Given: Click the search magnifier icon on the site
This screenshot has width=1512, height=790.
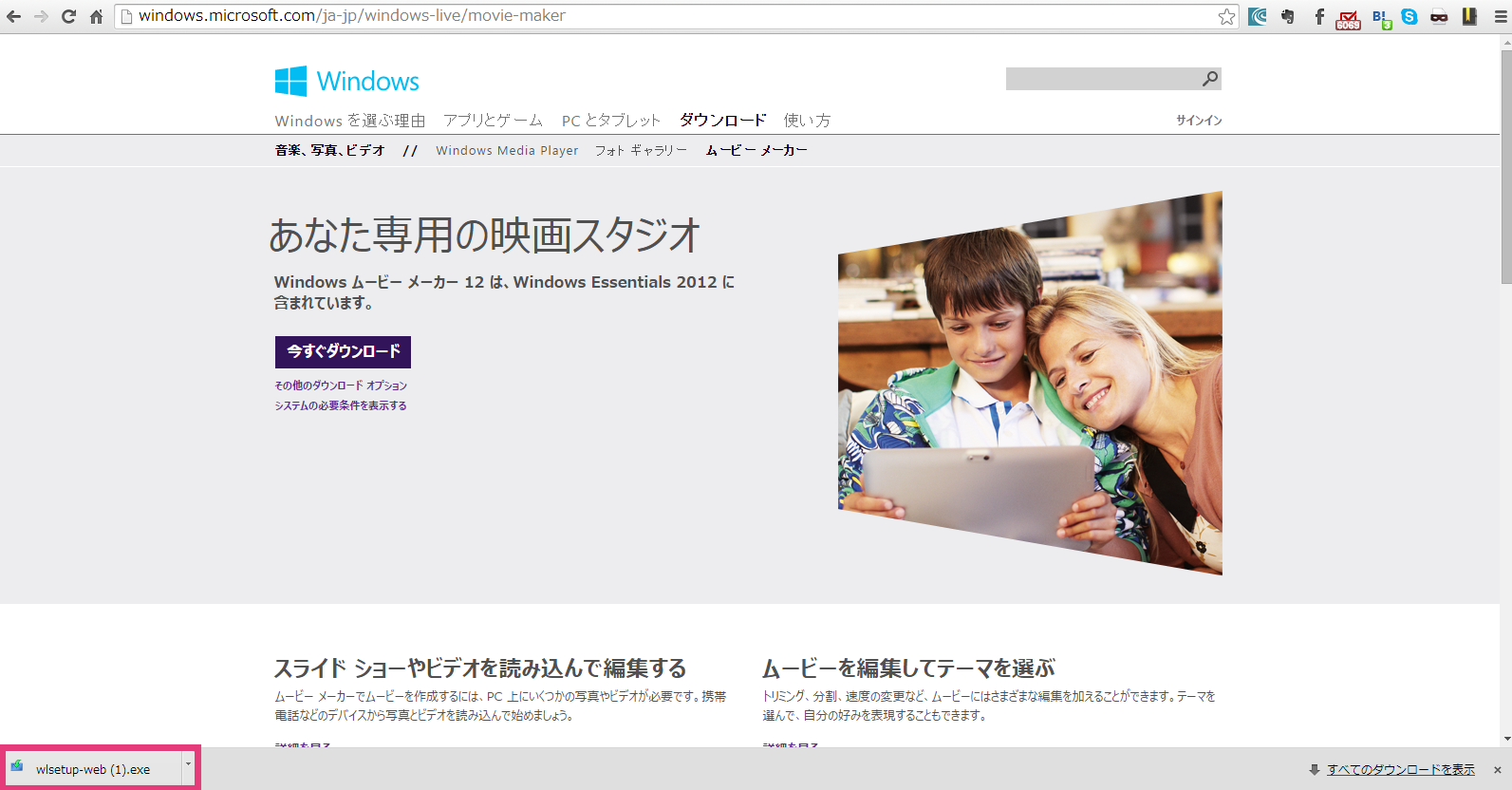Looking at the screenshot, I should tap(1210, 79).
